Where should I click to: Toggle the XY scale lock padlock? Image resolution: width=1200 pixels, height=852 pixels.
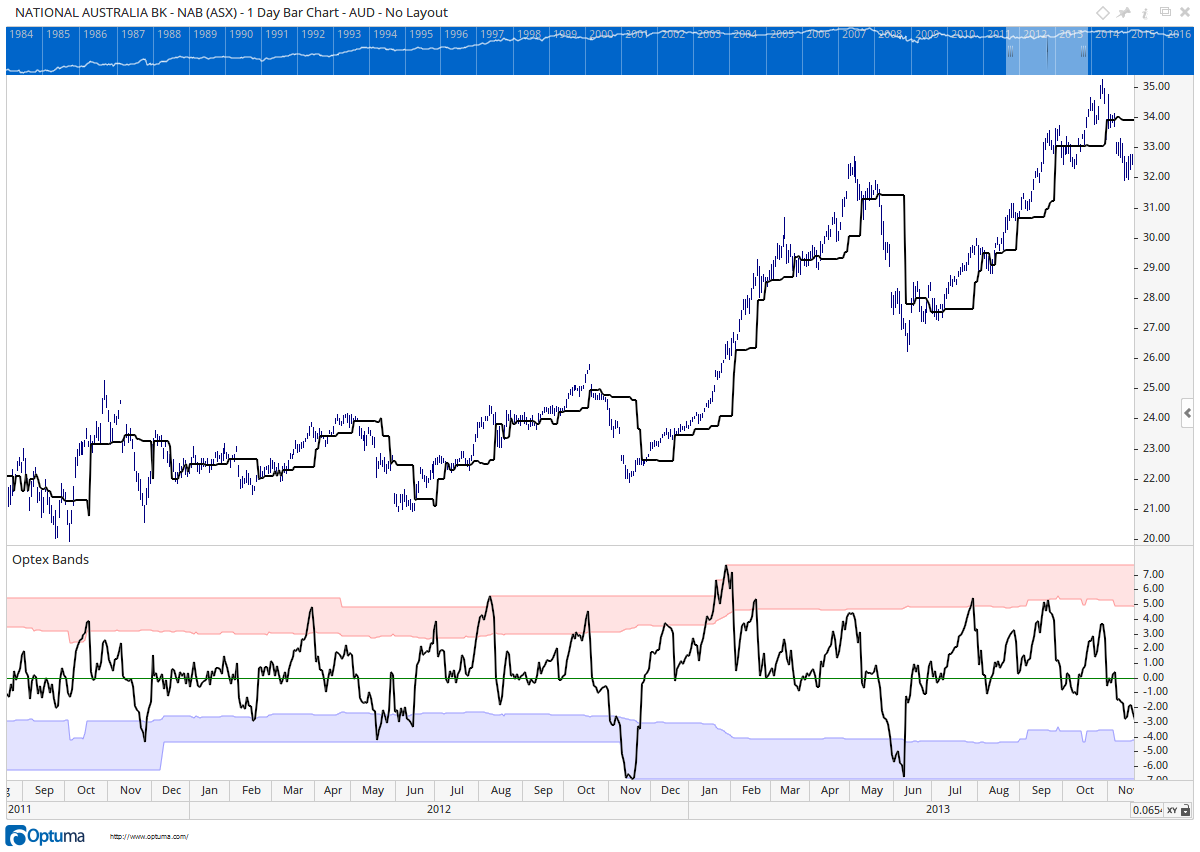1185,810
